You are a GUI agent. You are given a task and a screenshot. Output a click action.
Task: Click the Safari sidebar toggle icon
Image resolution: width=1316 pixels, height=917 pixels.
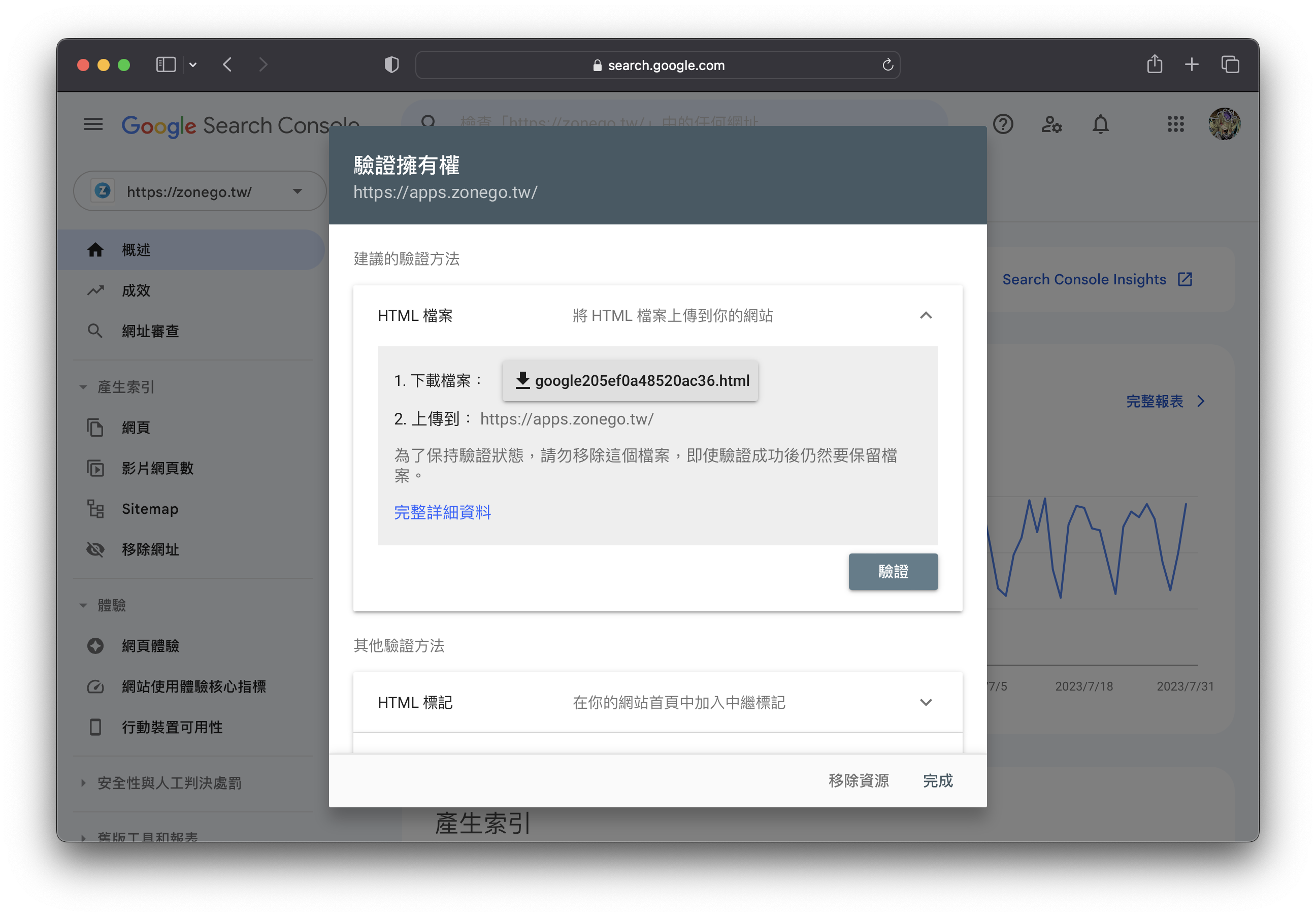[x=166, y=65]
